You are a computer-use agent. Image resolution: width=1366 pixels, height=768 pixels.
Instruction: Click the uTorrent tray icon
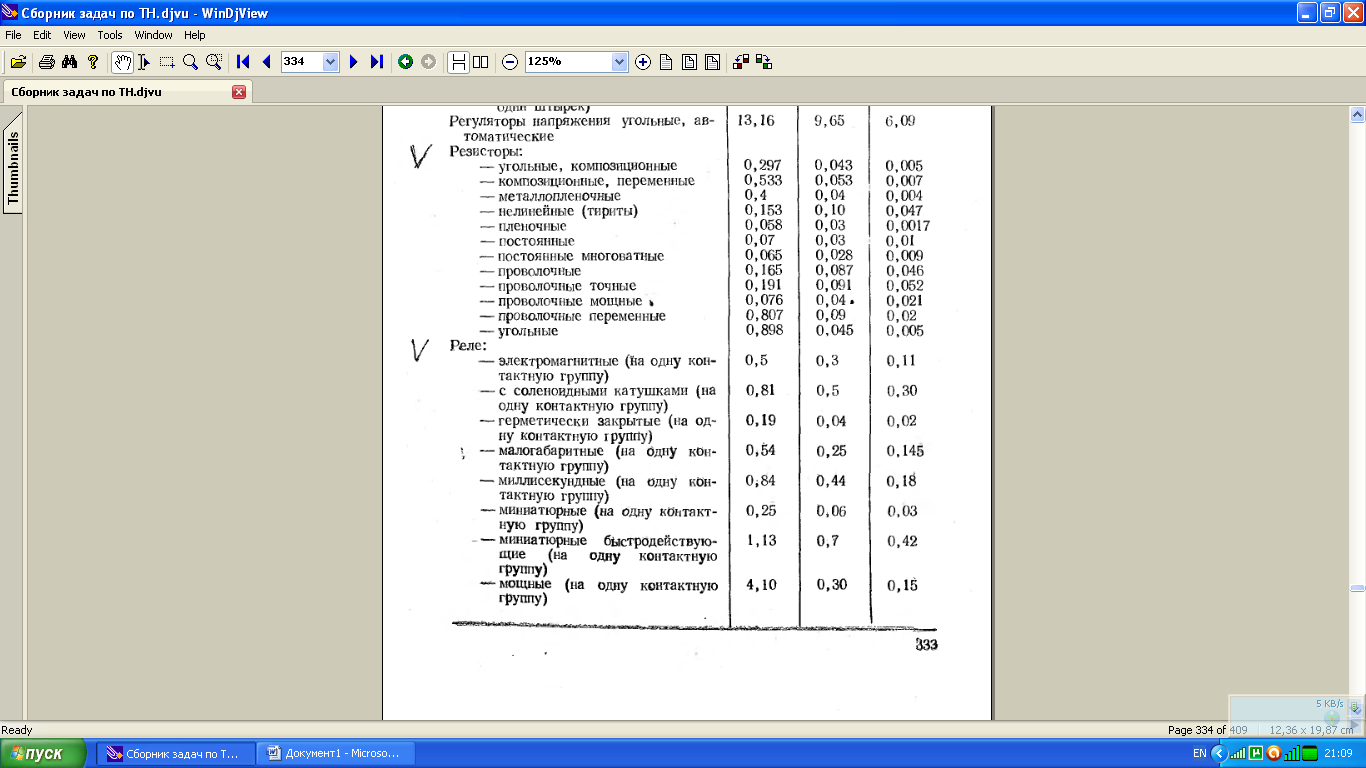pos(1255,754)
